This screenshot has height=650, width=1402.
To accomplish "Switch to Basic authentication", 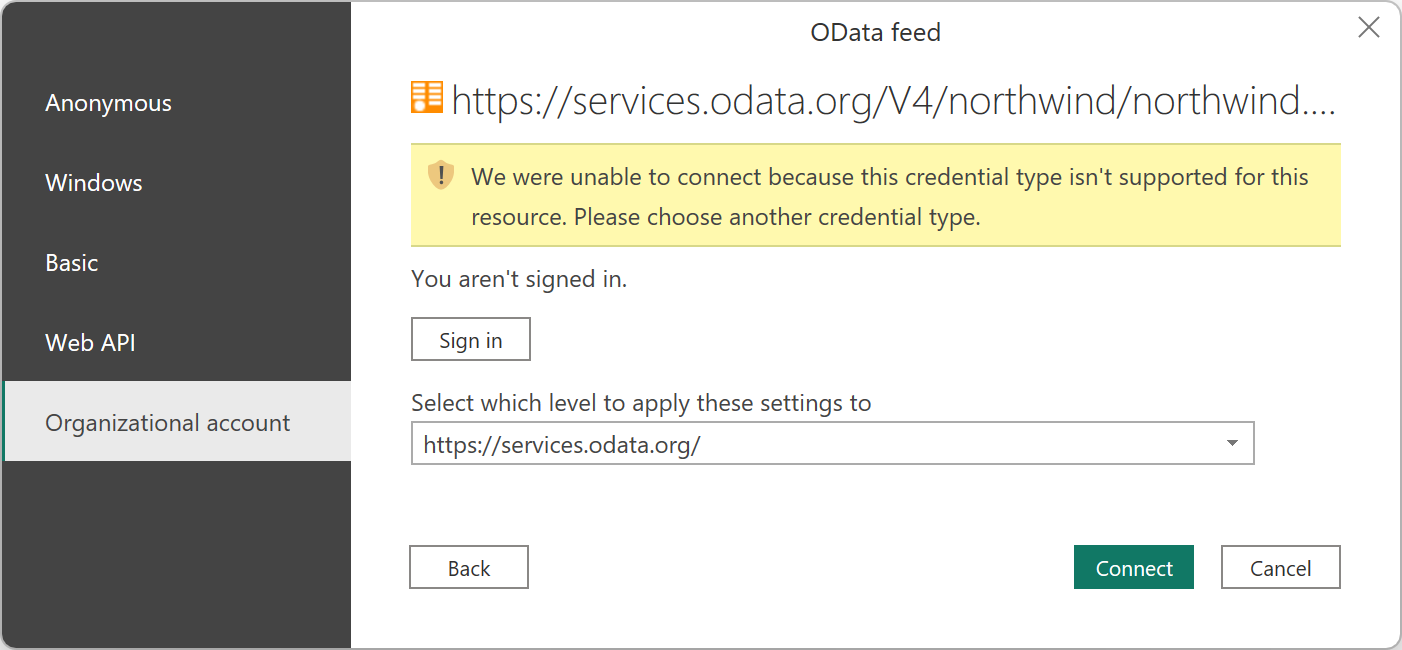I will (71, 262).
